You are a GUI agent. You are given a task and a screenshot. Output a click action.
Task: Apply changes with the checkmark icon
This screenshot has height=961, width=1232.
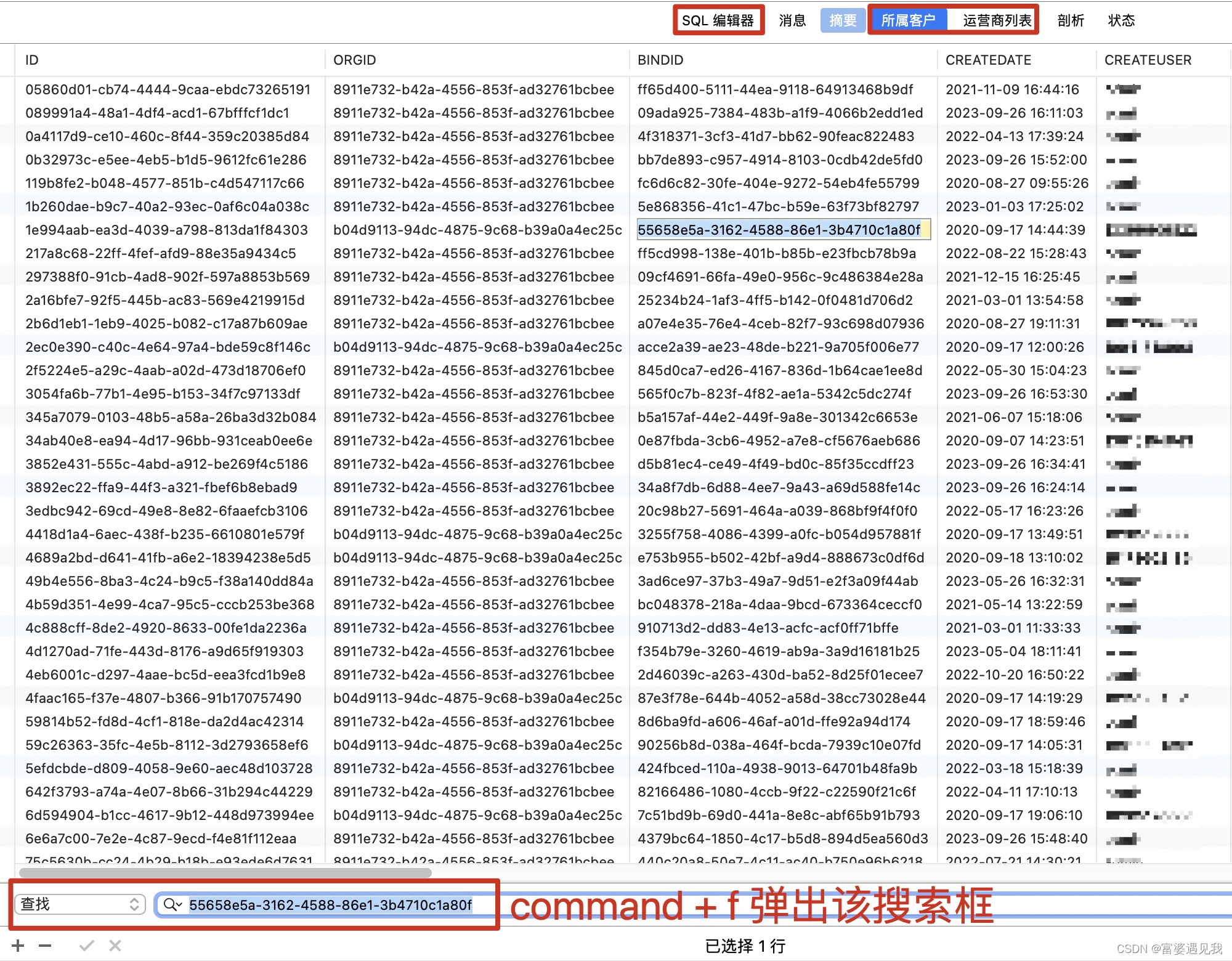click(x=87, y=946)
